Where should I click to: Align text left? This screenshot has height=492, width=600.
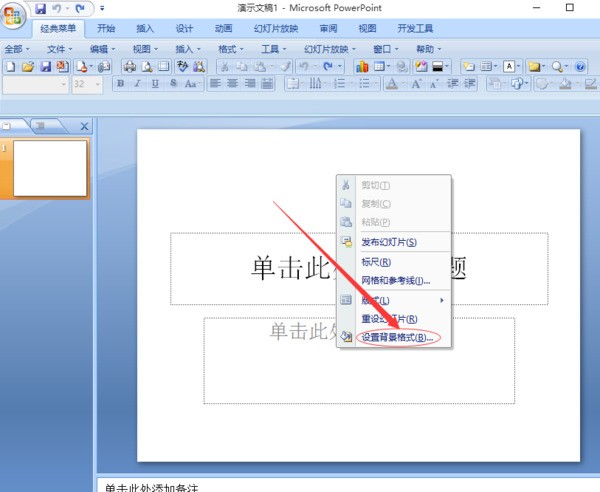(215, 83)
